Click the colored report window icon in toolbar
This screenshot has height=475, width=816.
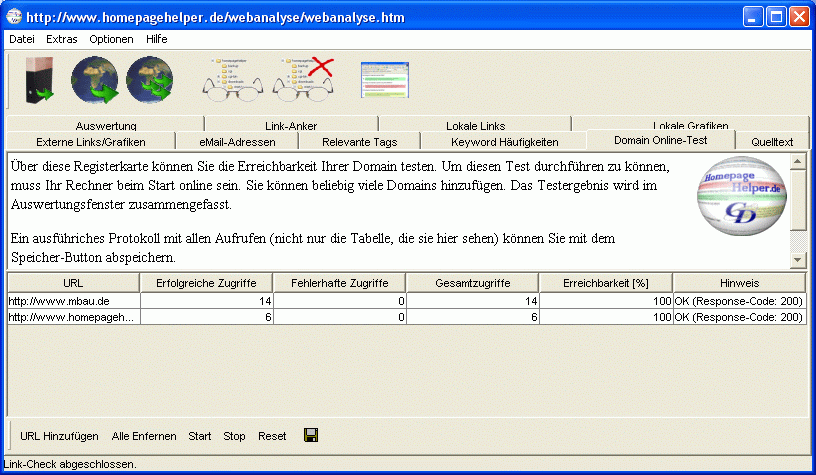click(385, 80)
